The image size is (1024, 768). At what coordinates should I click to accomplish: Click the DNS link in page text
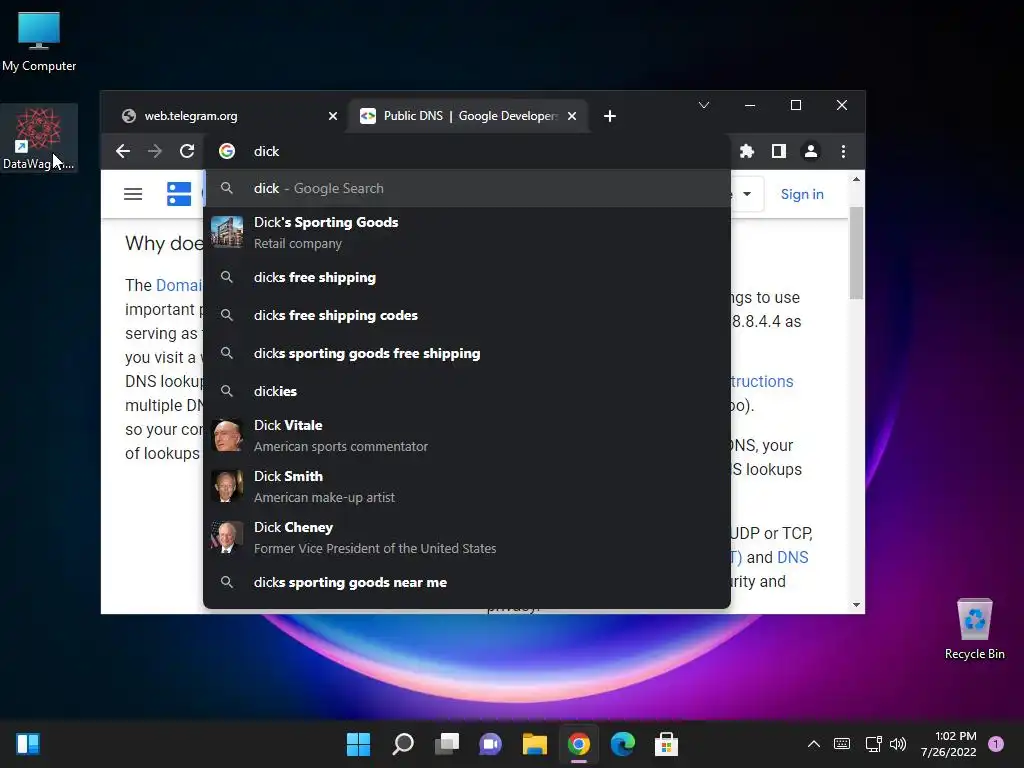(793, 558)
